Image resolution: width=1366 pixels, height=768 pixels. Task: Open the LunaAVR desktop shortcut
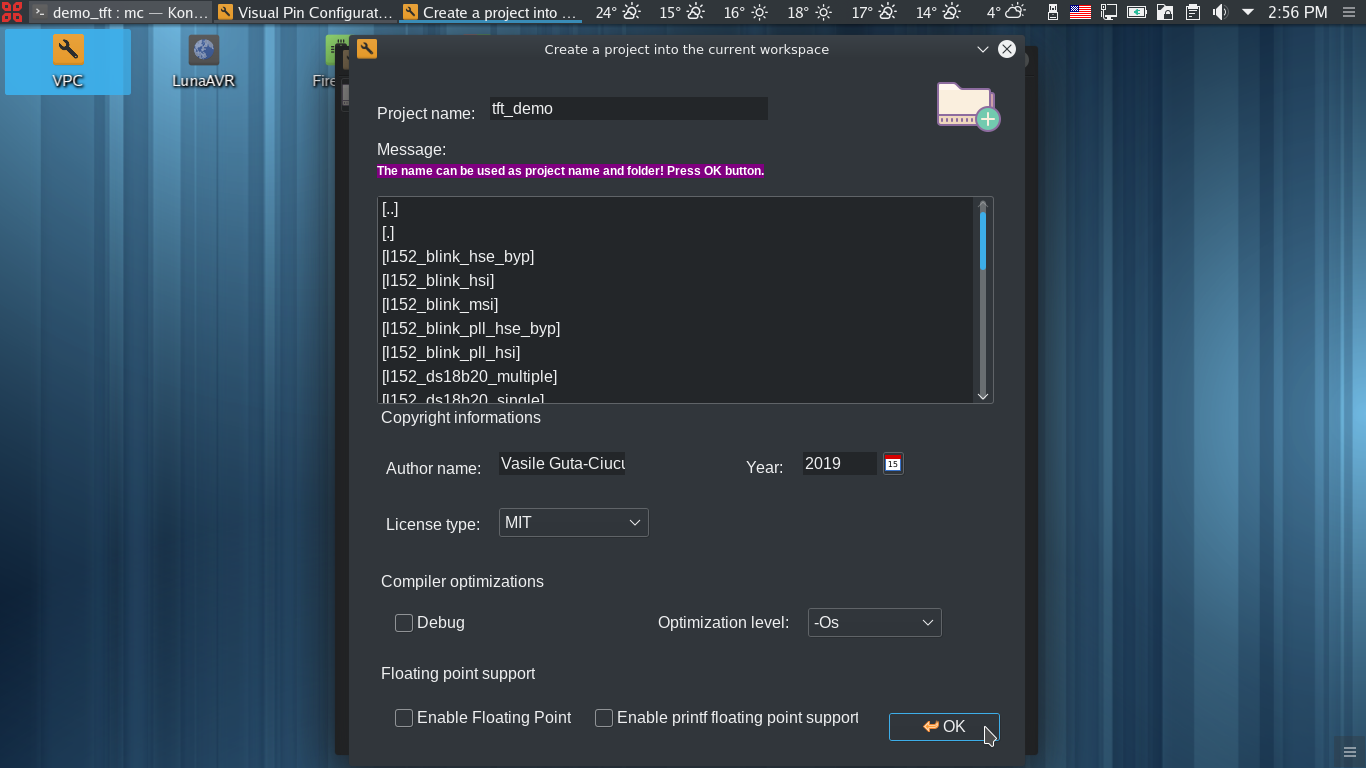(x=203, y=62)
